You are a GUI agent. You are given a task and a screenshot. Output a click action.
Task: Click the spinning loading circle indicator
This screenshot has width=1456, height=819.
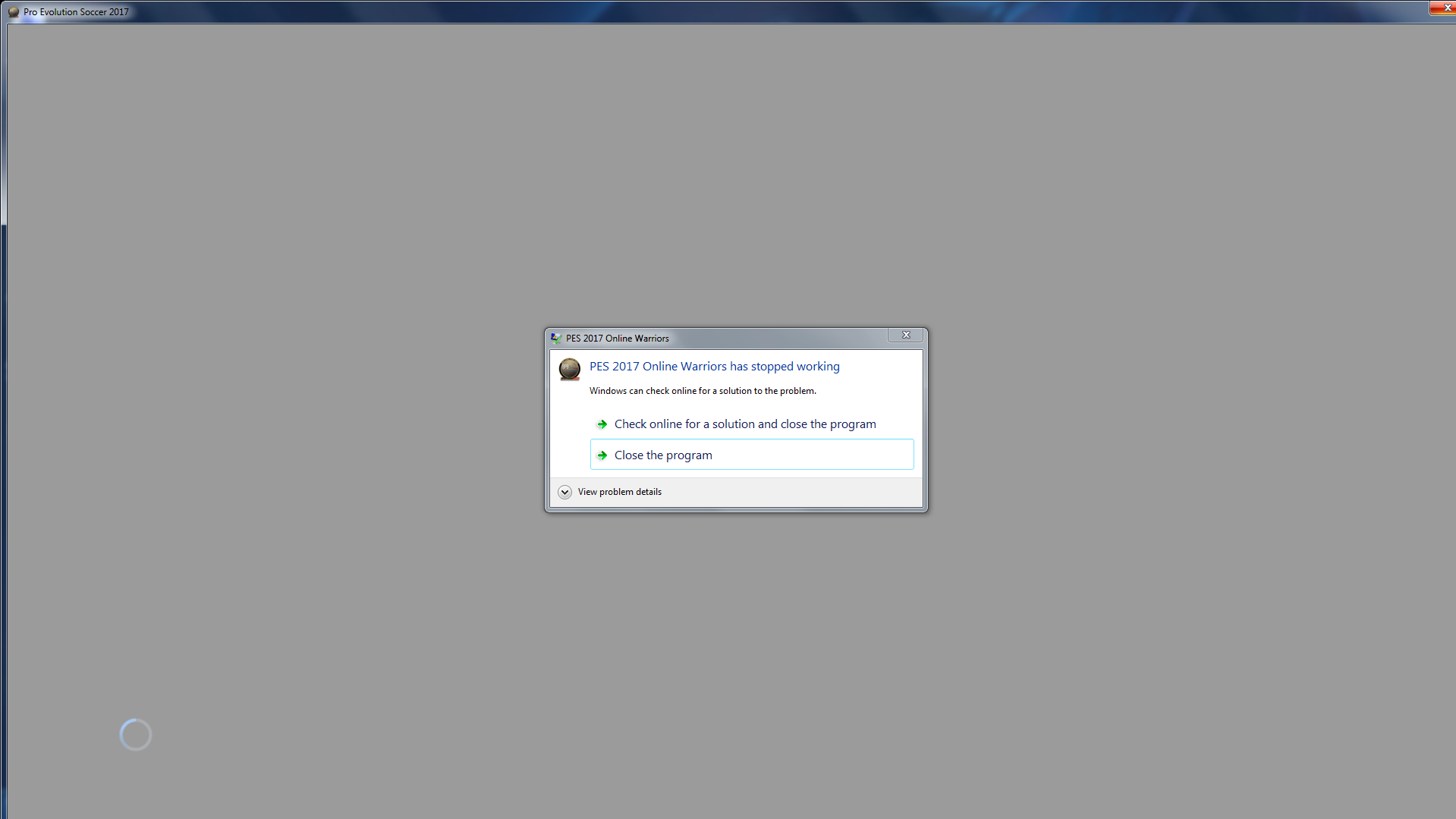[136, 735]
